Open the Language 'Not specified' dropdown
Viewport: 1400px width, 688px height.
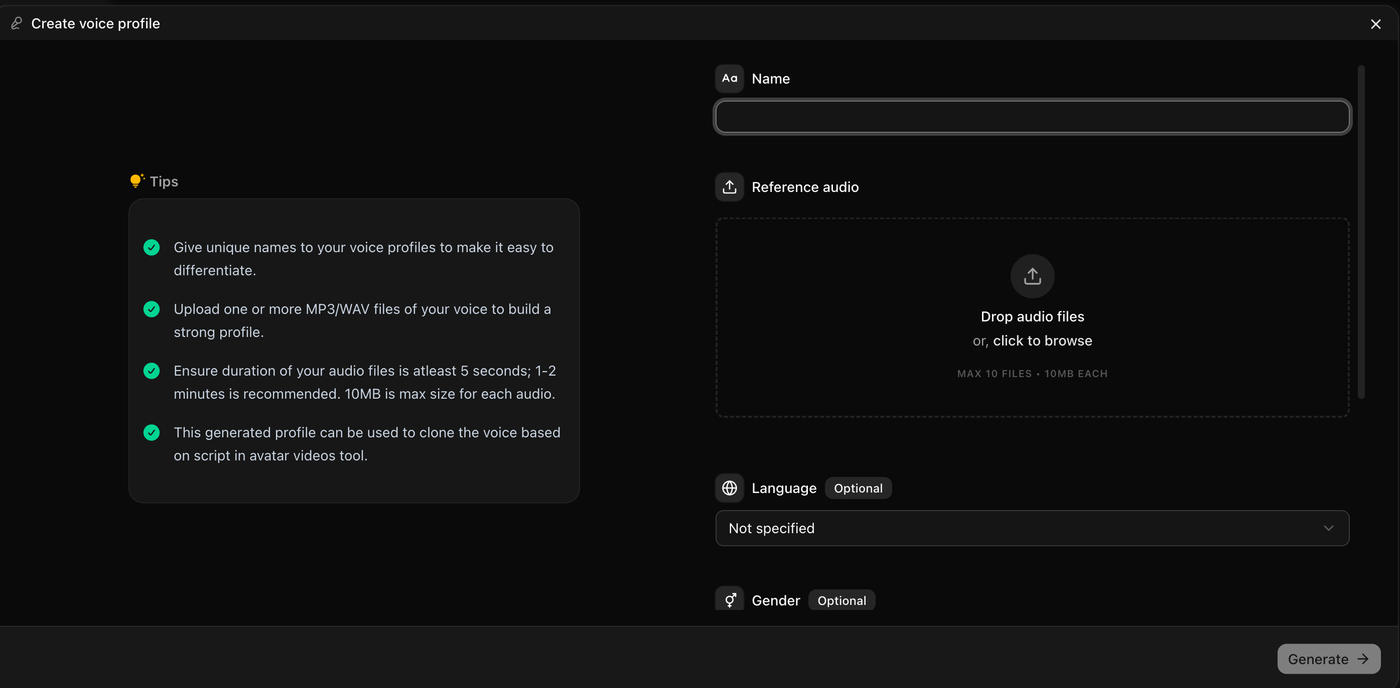[1032, 528]
